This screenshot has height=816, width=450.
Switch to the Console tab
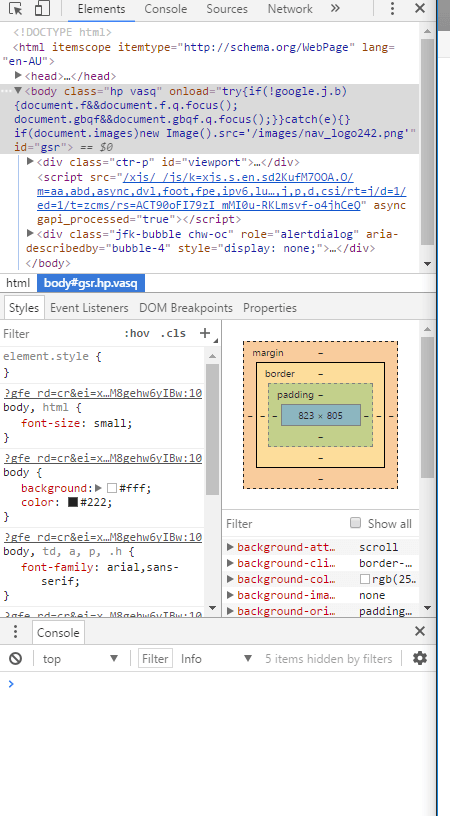point(165,9)
